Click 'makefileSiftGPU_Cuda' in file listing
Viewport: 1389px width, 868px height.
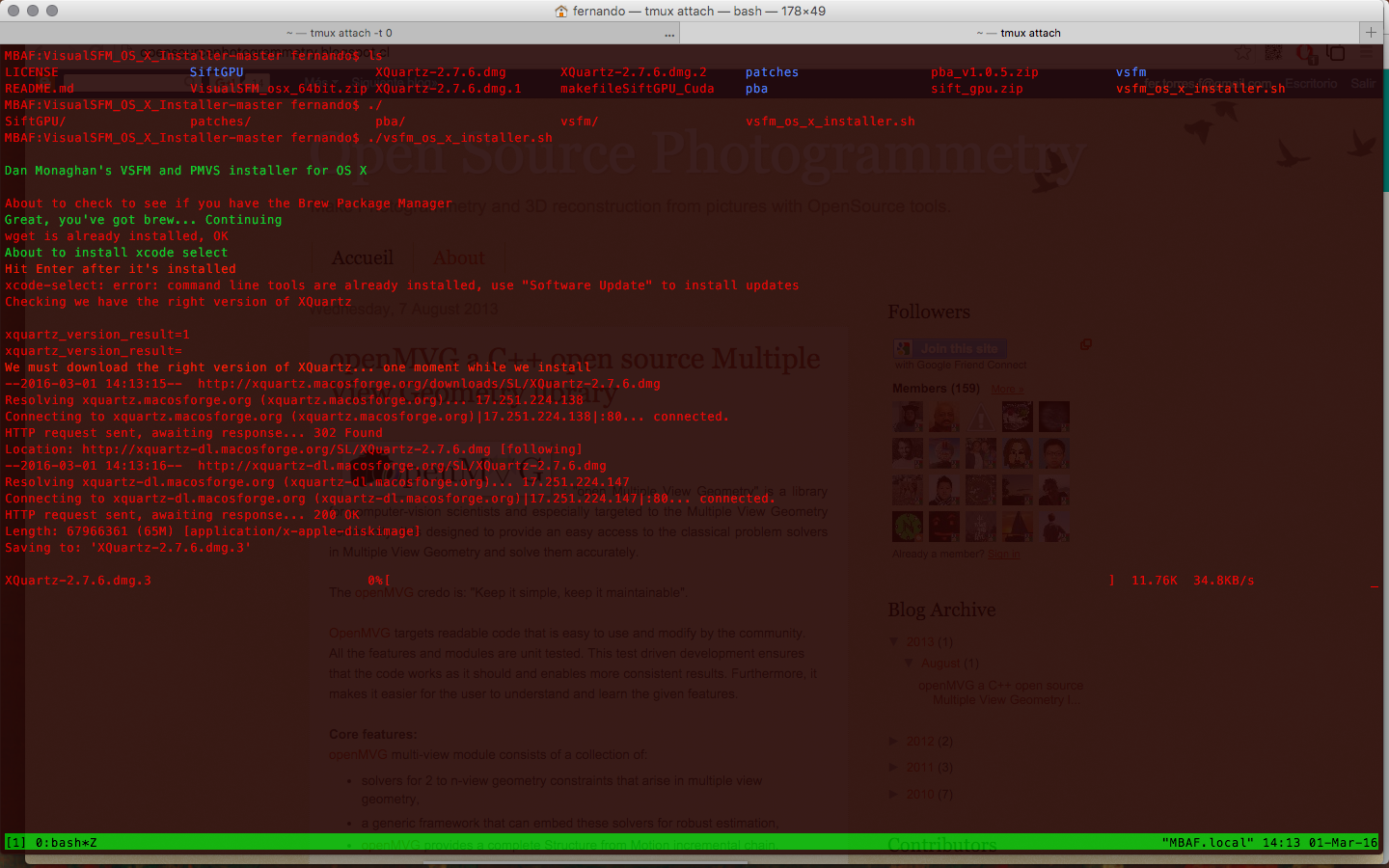(x=638, y=89)
